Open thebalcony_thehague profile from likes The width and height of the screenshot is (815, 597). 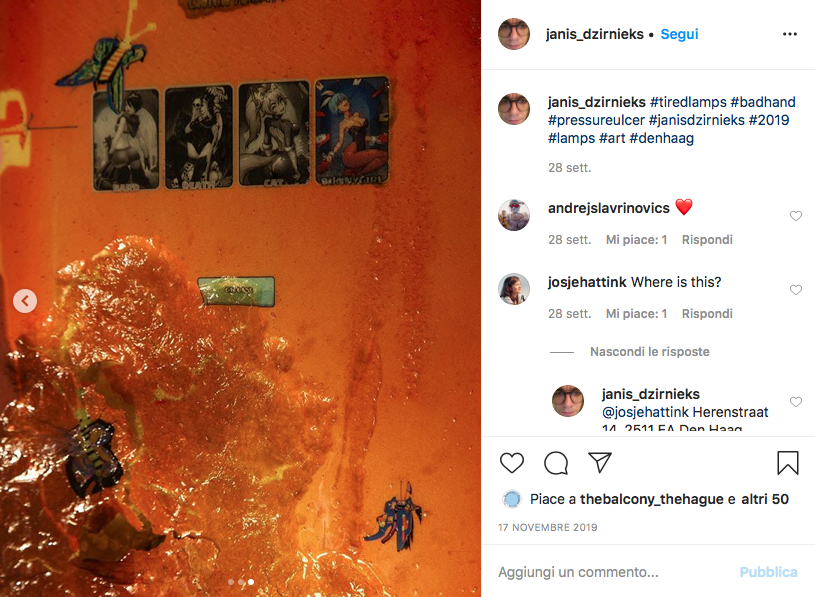[651, 499]
